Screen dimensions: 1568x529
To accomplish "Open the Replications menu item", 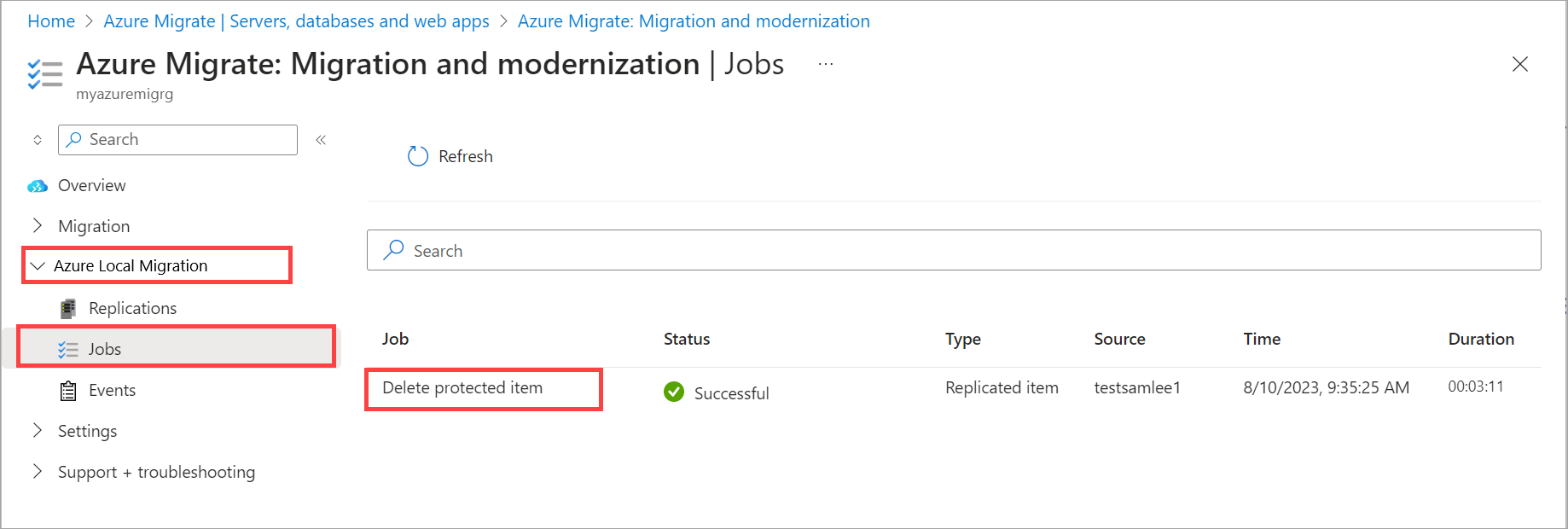I will (x=132, y=308).
